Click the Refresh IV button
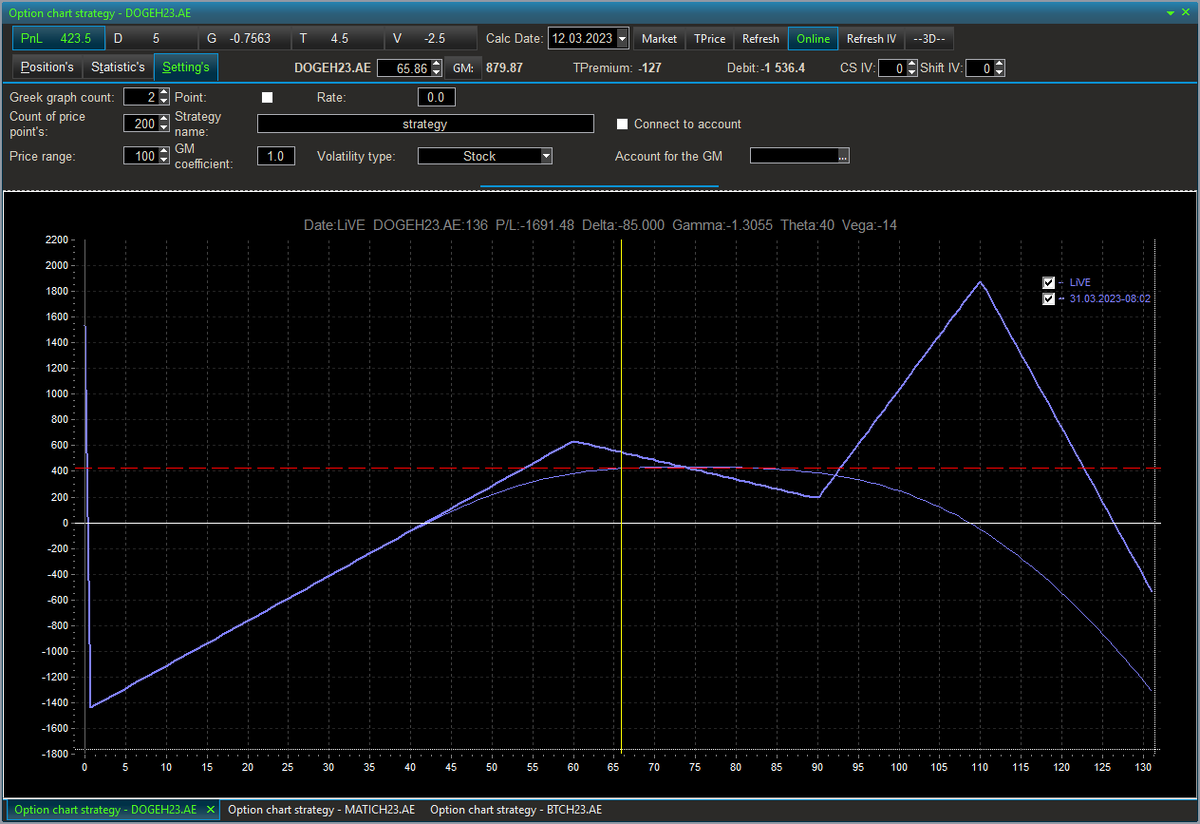 tap(871, 39)
